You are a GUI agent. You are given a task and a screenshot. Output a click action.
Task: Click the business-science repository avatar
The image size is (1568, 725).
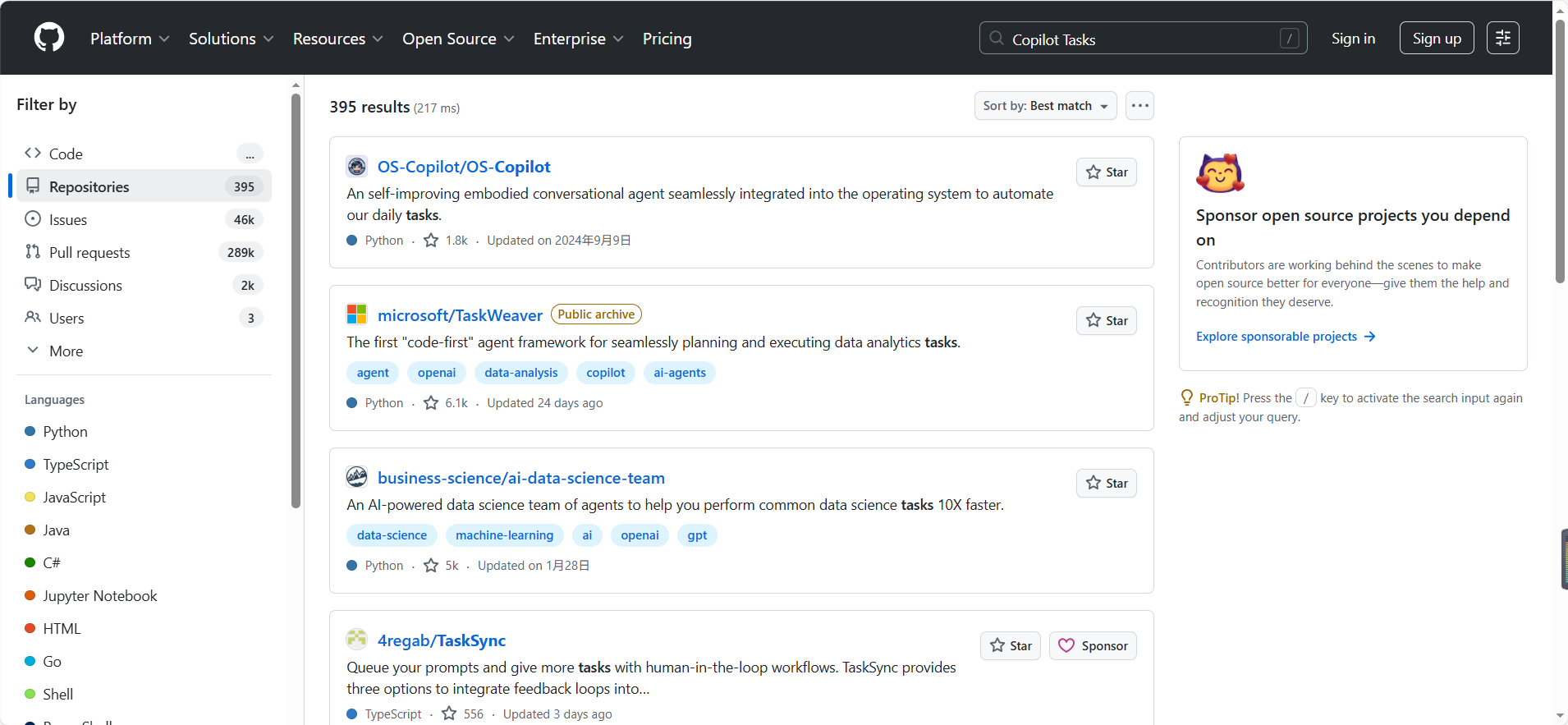pos(356,477)
